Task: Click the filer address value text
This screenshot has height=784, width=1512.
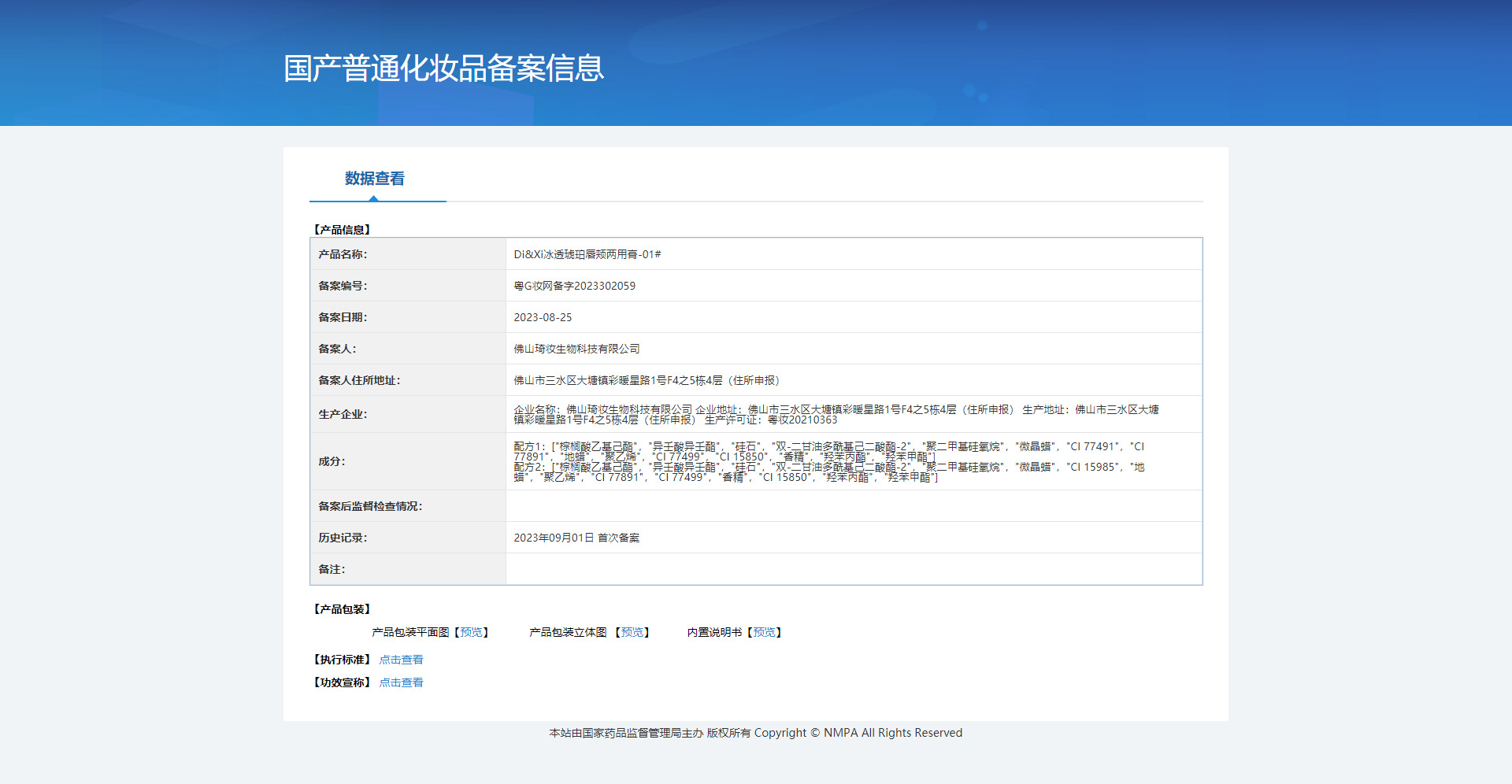Action: [647, 380]
